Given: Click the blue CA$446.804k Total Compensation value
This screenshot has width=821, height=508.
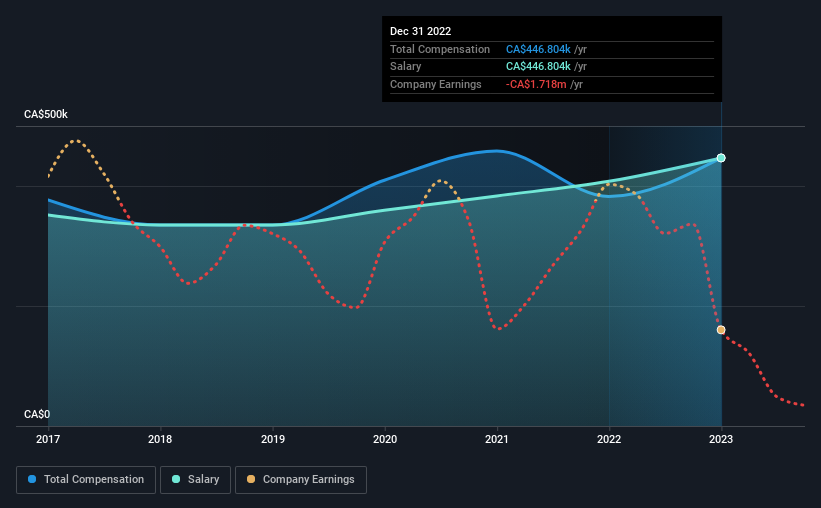Looking at the screenshot, I should coord(538,49).
